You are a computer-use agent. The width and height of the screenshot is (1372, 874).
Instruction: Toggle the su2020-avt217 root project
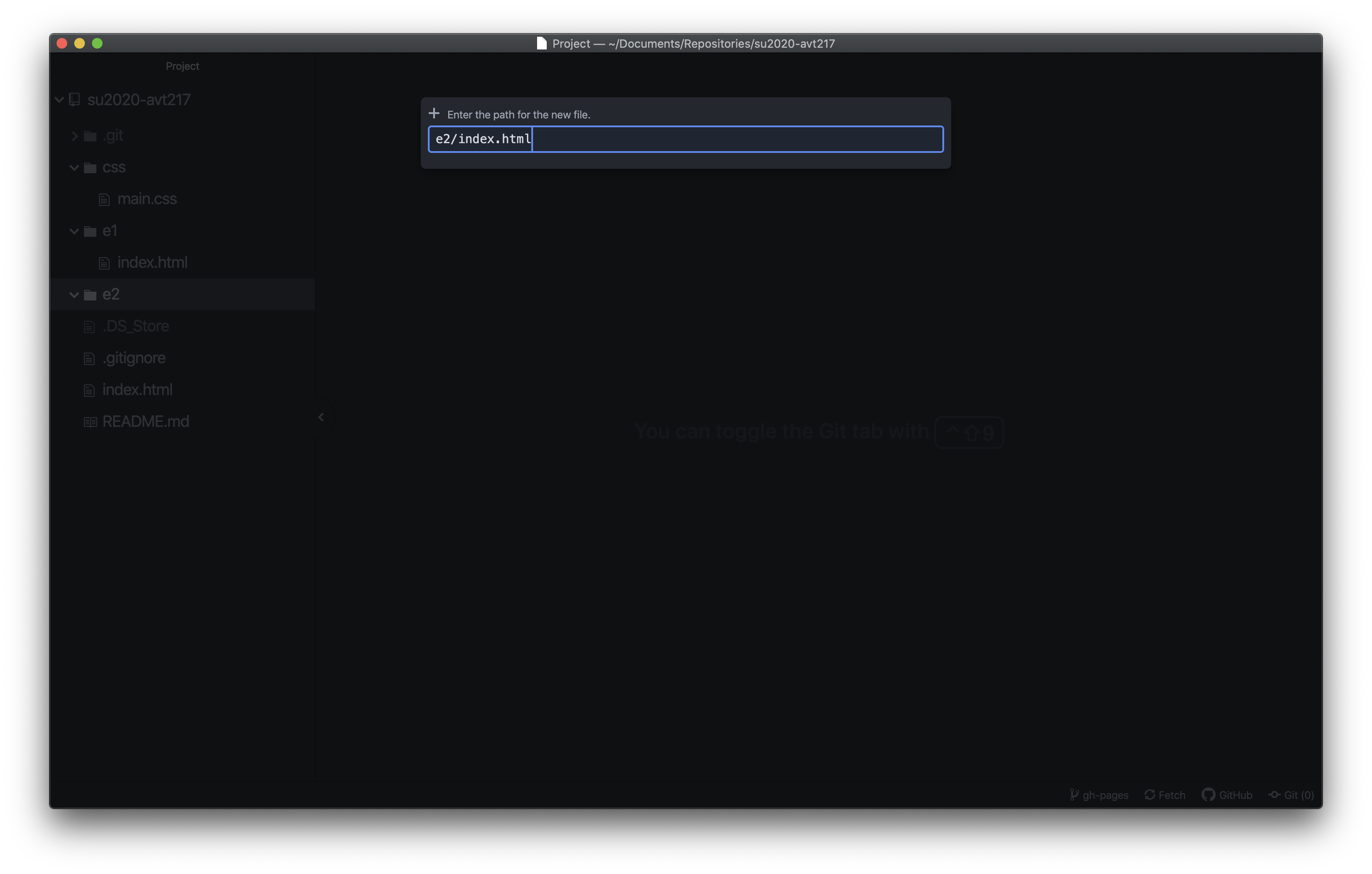click(58, 99)
